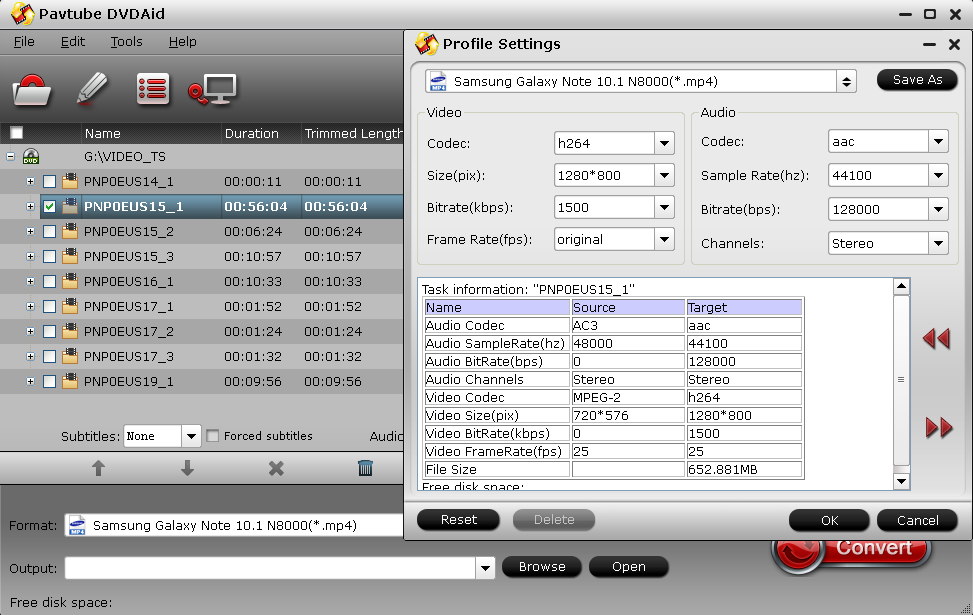
Task: Click the DVD disc icon next to G:\VIDEO_TS
Action: pos(31,156)
